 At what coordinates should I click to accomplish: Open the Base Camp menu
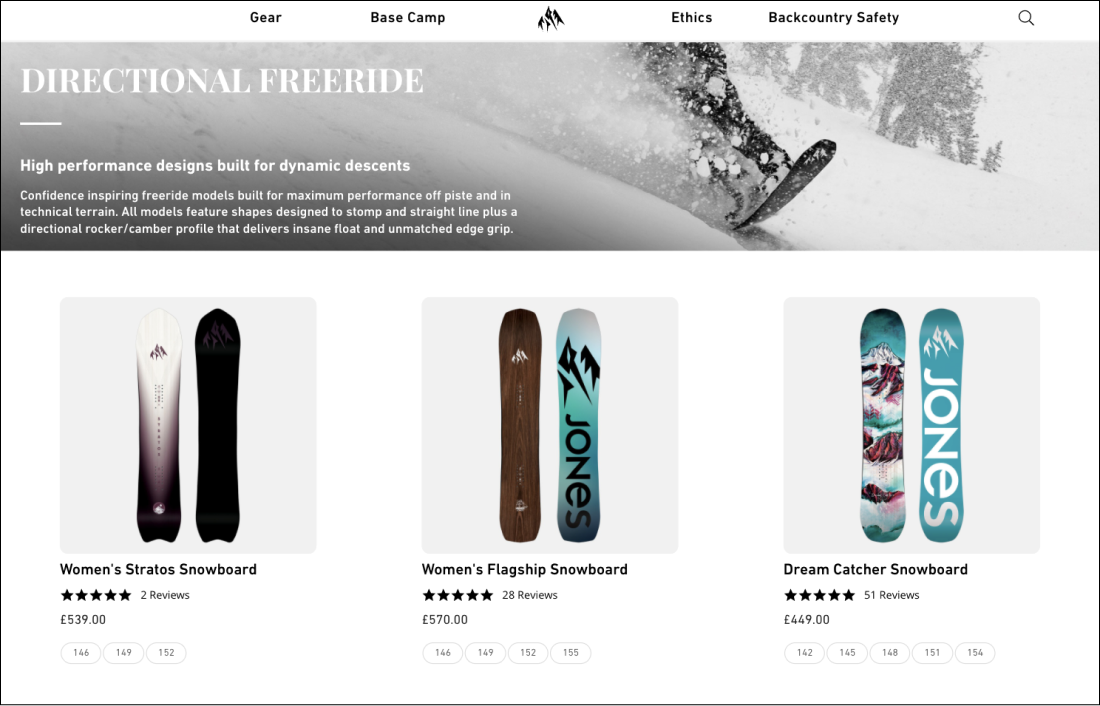click(408, 18)
